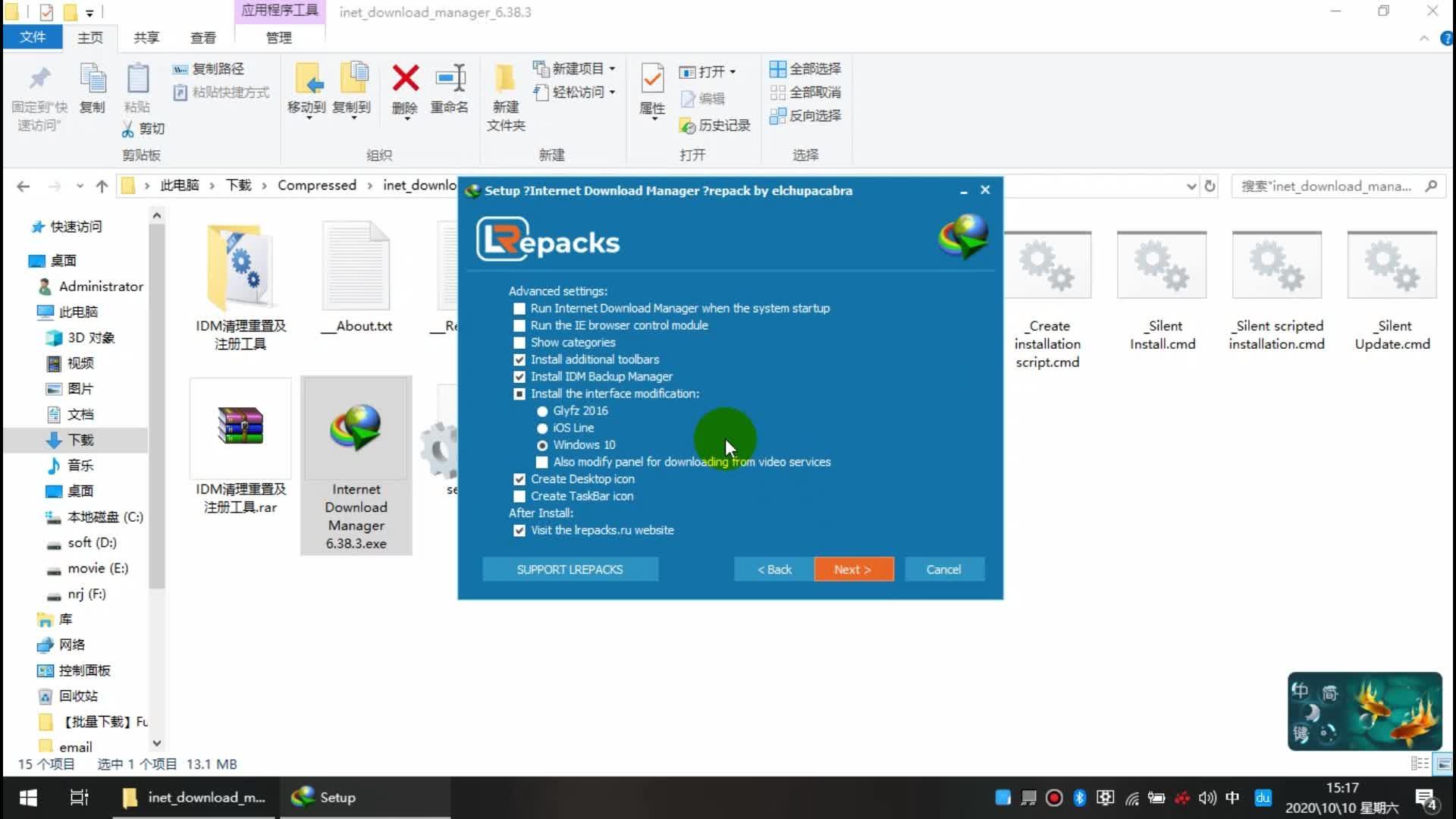Image resolution: width=1456 pixels, height=819 pixels.
Task: Click History (历史记录) in ribbon
Action: pyautogui.click(x=714, y=126)
